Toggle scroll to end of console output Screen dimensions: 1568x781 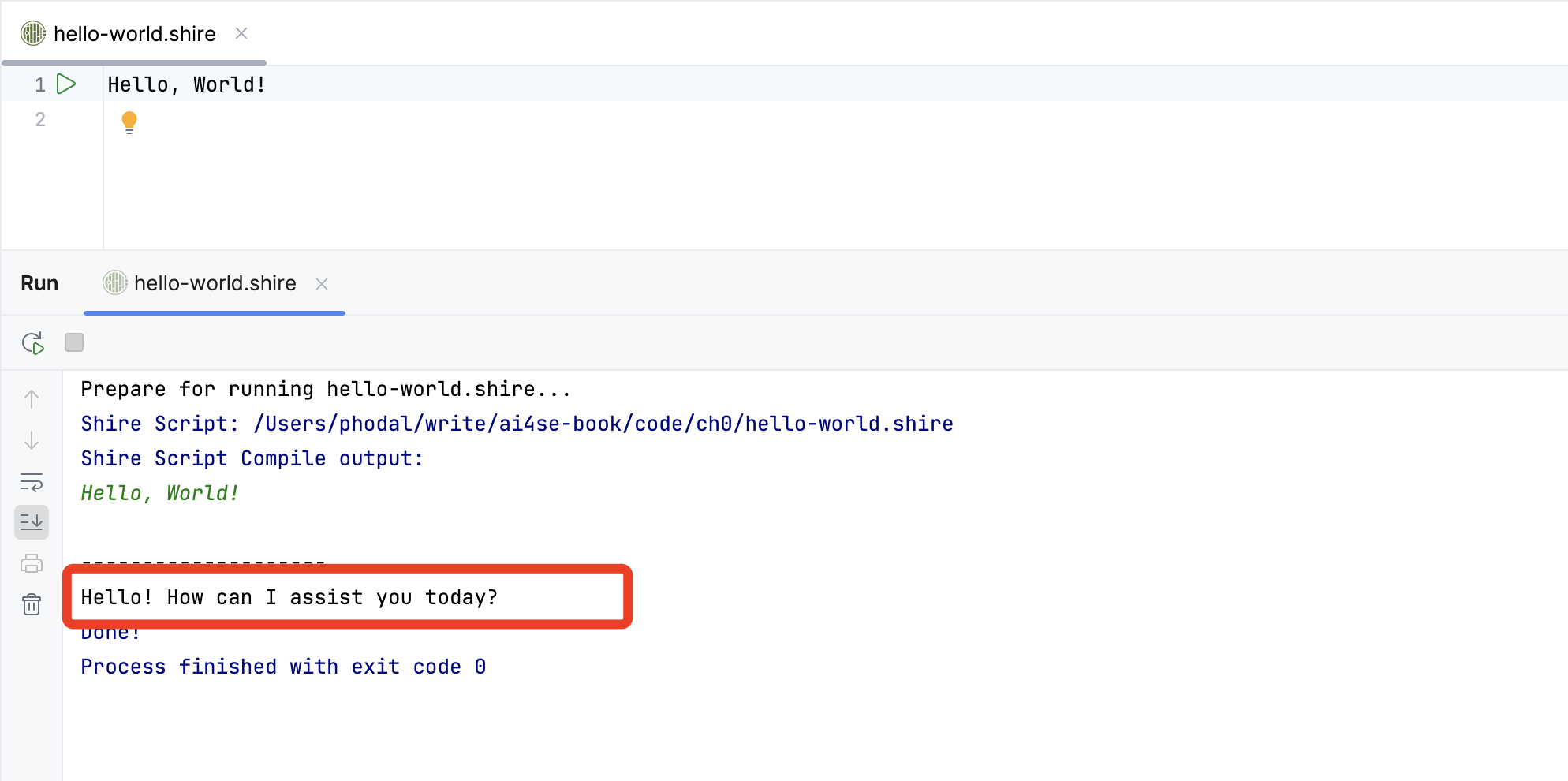[x=32, y=522]
